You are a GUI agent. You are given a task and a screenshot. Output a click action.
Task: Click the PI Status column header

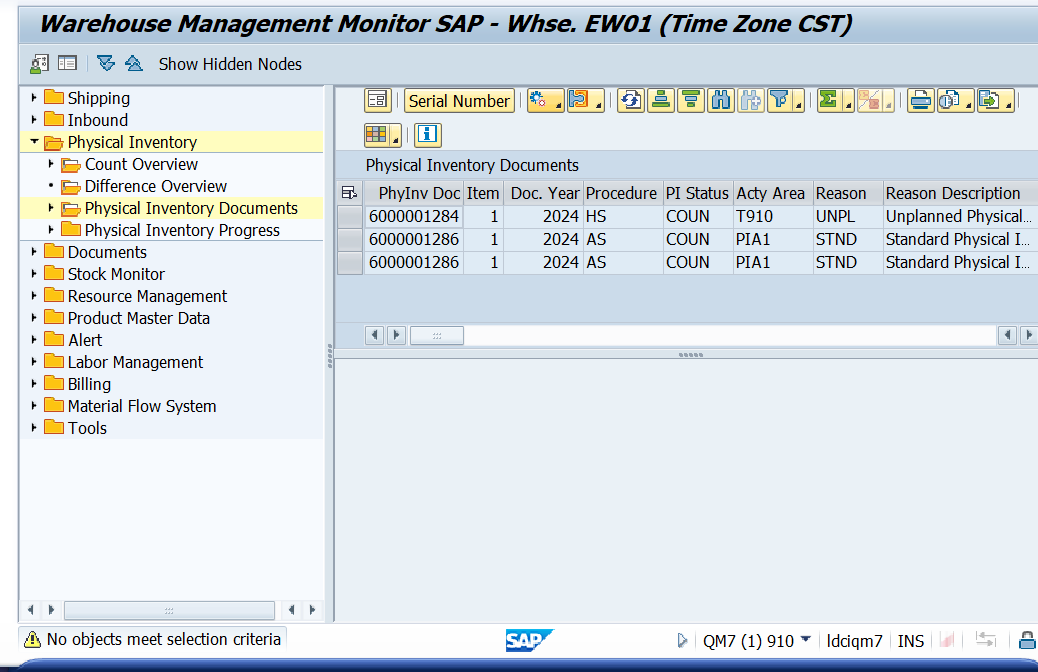[698, 193]
